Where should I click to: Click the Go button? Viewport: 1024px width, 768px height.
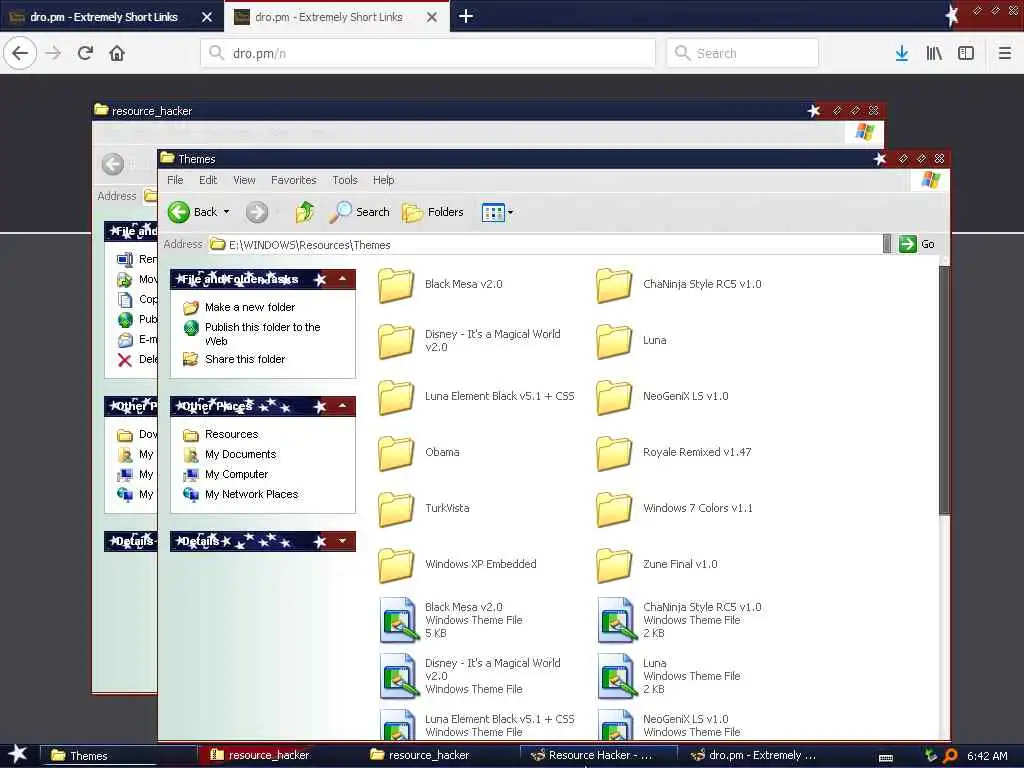click(x=917, y=244)
